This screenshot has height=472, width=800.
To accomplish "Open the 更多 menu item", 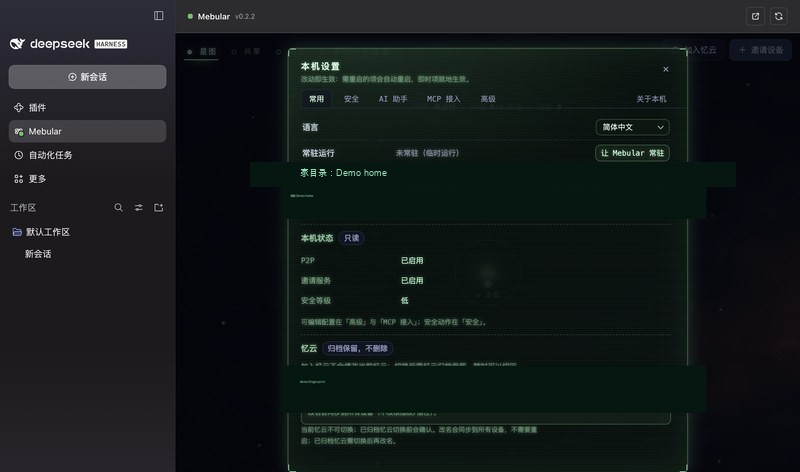I will point(87,179).
